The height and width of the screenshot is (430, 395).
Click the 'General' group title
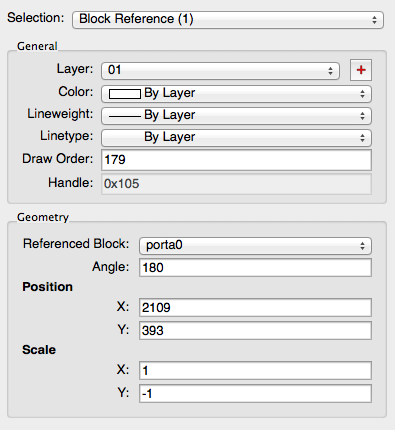tap(37, 46)
